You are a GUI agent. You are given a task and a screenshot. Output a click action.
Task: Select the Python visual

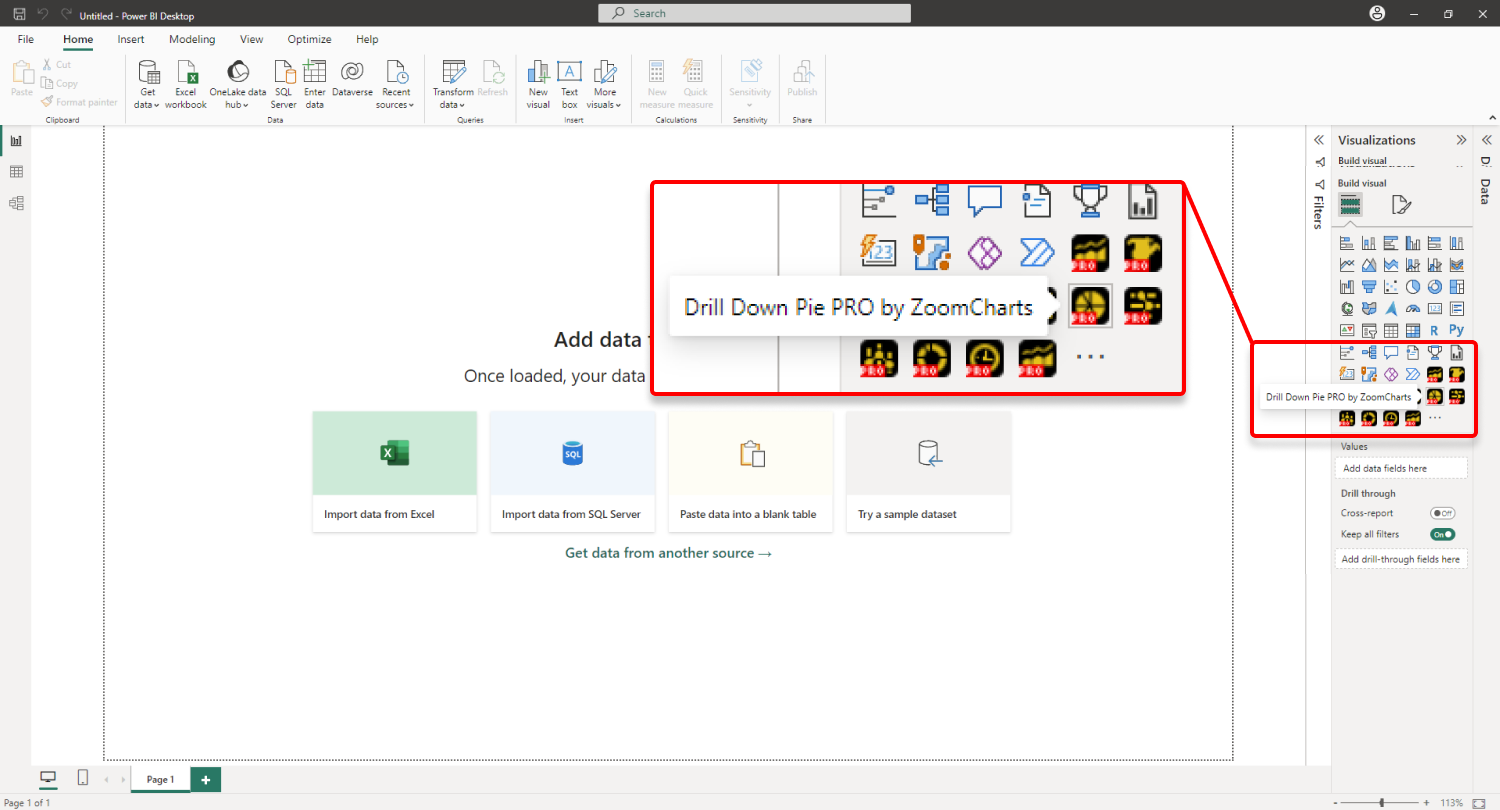1456,330
